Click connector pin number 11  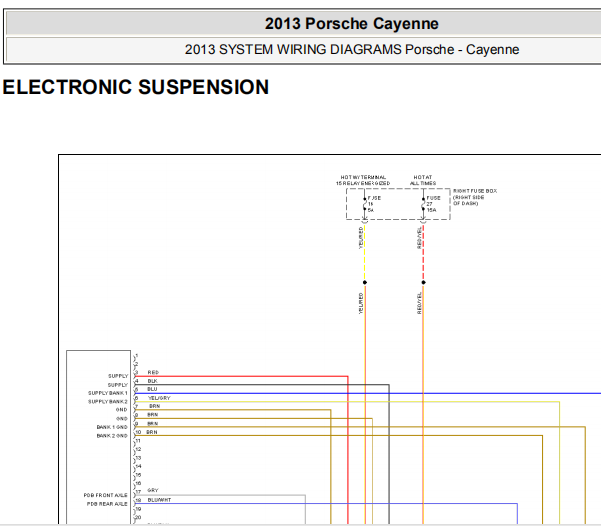[x=138, y=441]
